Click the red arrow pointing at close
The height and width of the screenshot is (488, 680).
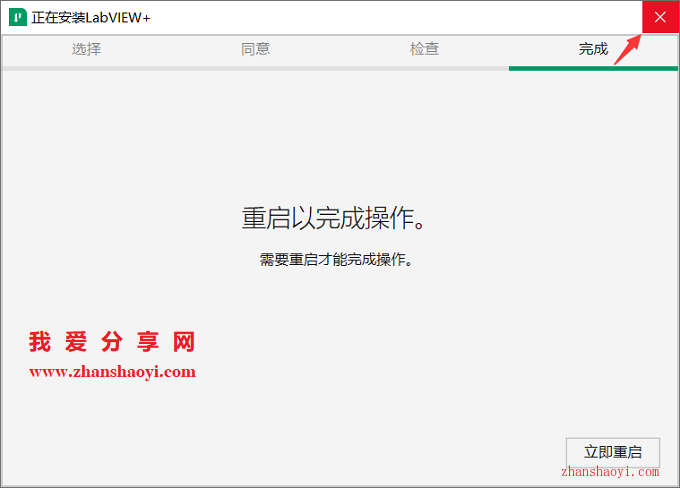(626, 49)
